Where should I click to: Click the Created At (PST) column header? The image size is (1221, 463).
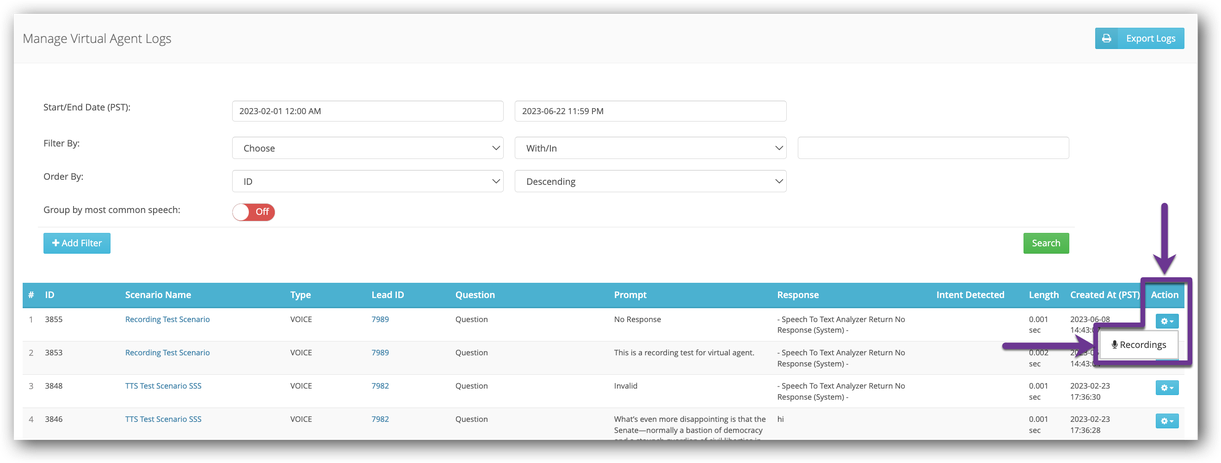1105,295
